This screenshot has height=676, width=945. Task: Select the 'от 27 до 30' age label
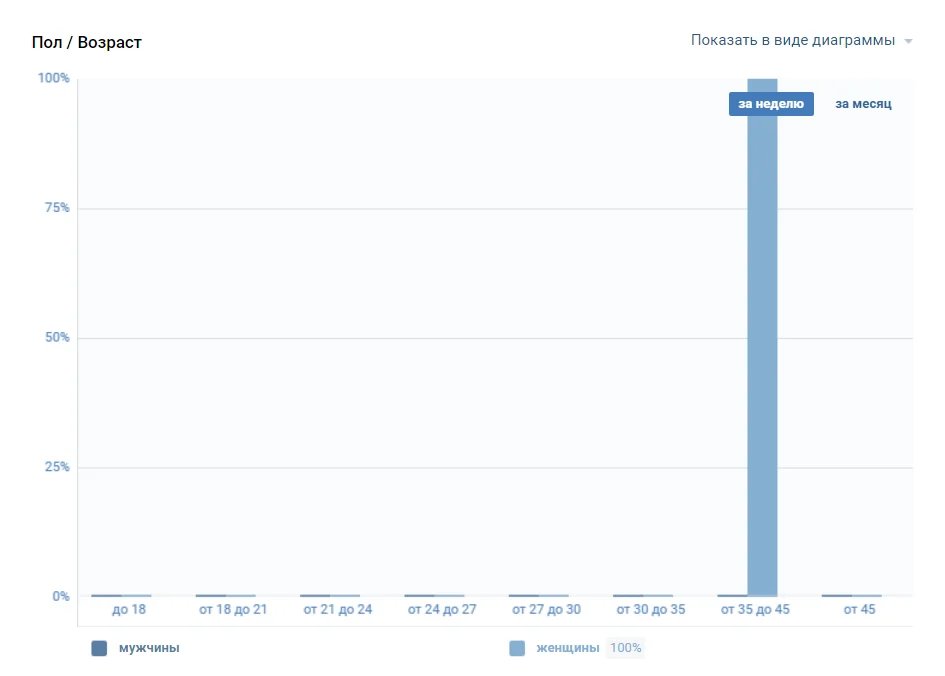click(546, 609)
